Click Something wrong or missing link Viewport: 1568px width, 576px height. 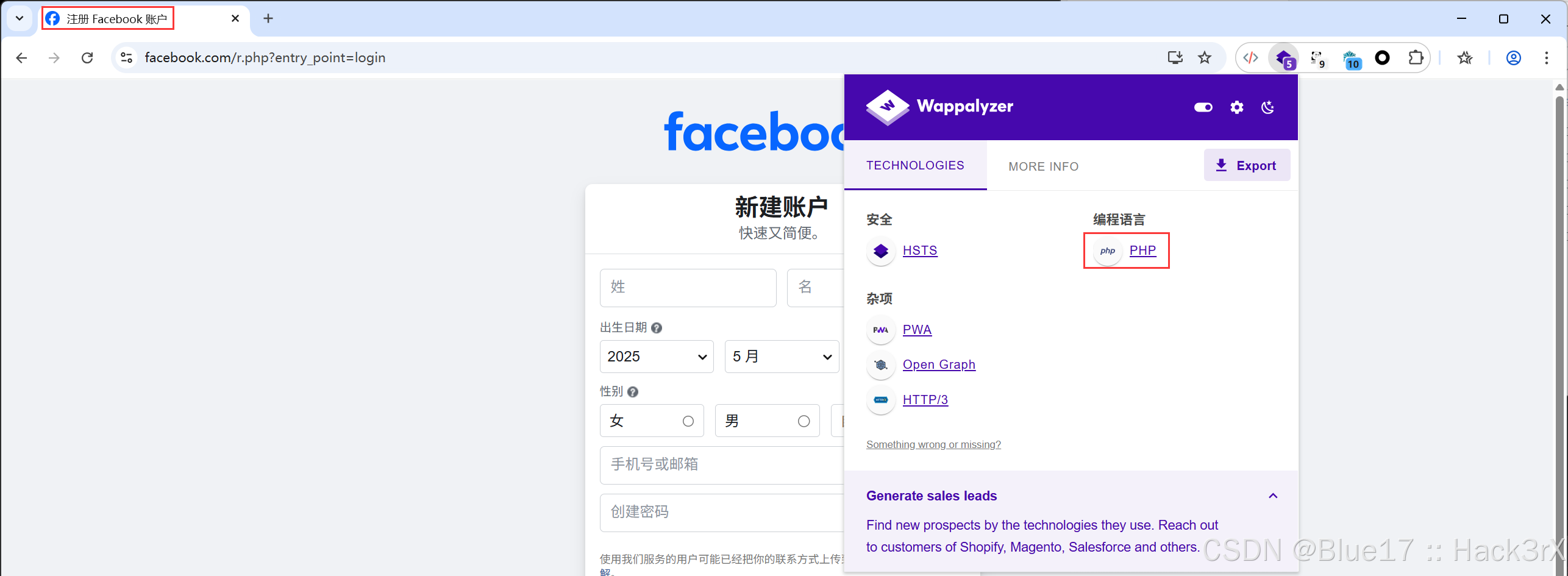[x=933, y=444]
